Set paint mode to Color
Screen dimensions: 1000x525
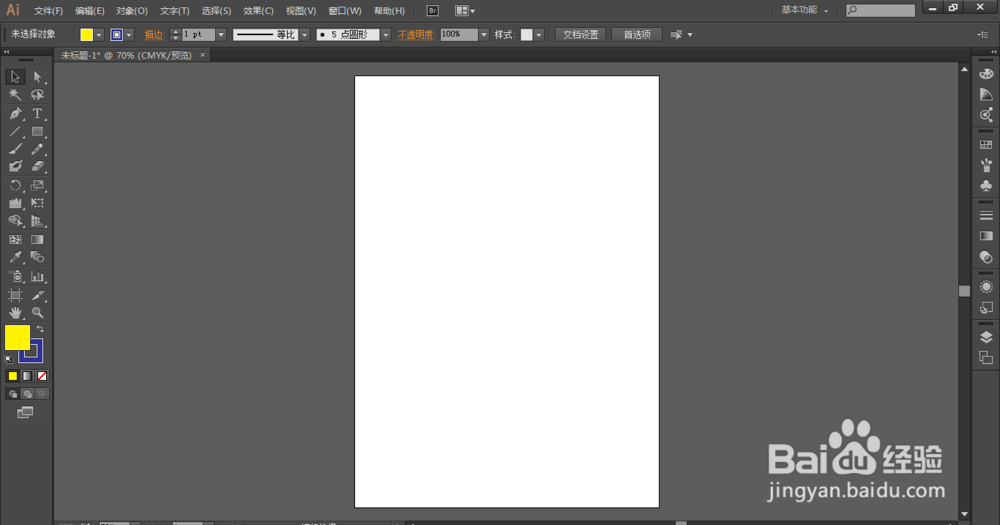[x=13, y=376]
